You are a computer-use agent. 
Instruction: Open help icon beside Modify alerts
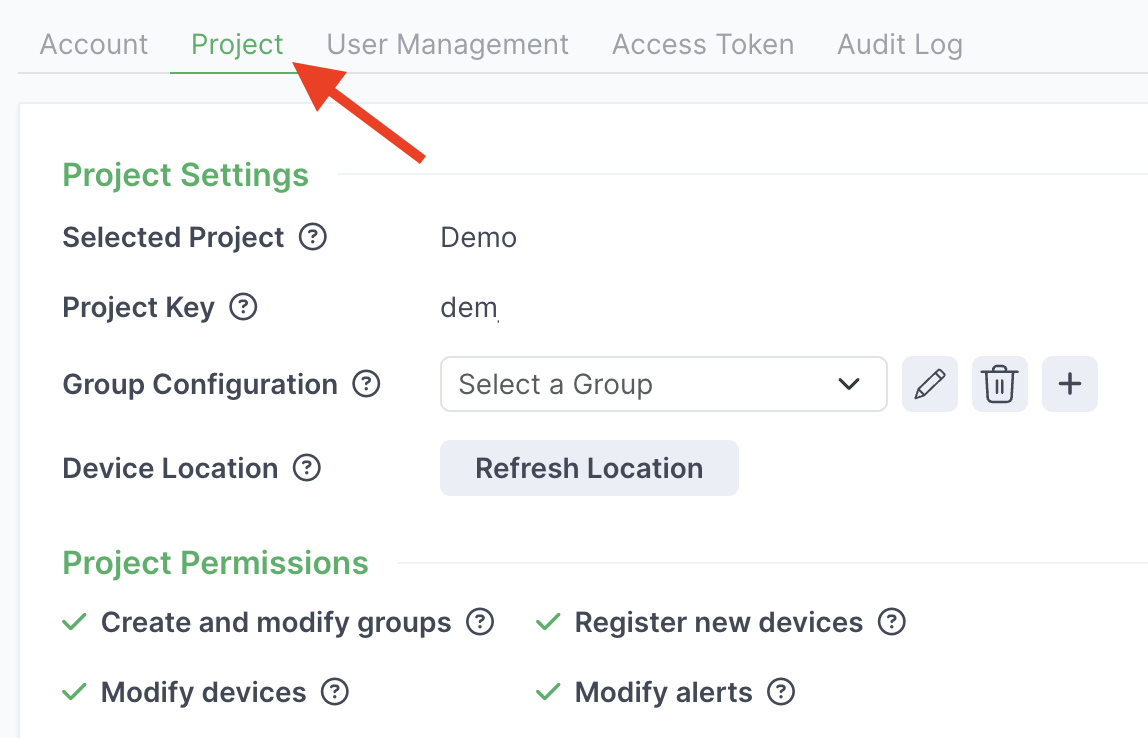[x=781, y=692]
